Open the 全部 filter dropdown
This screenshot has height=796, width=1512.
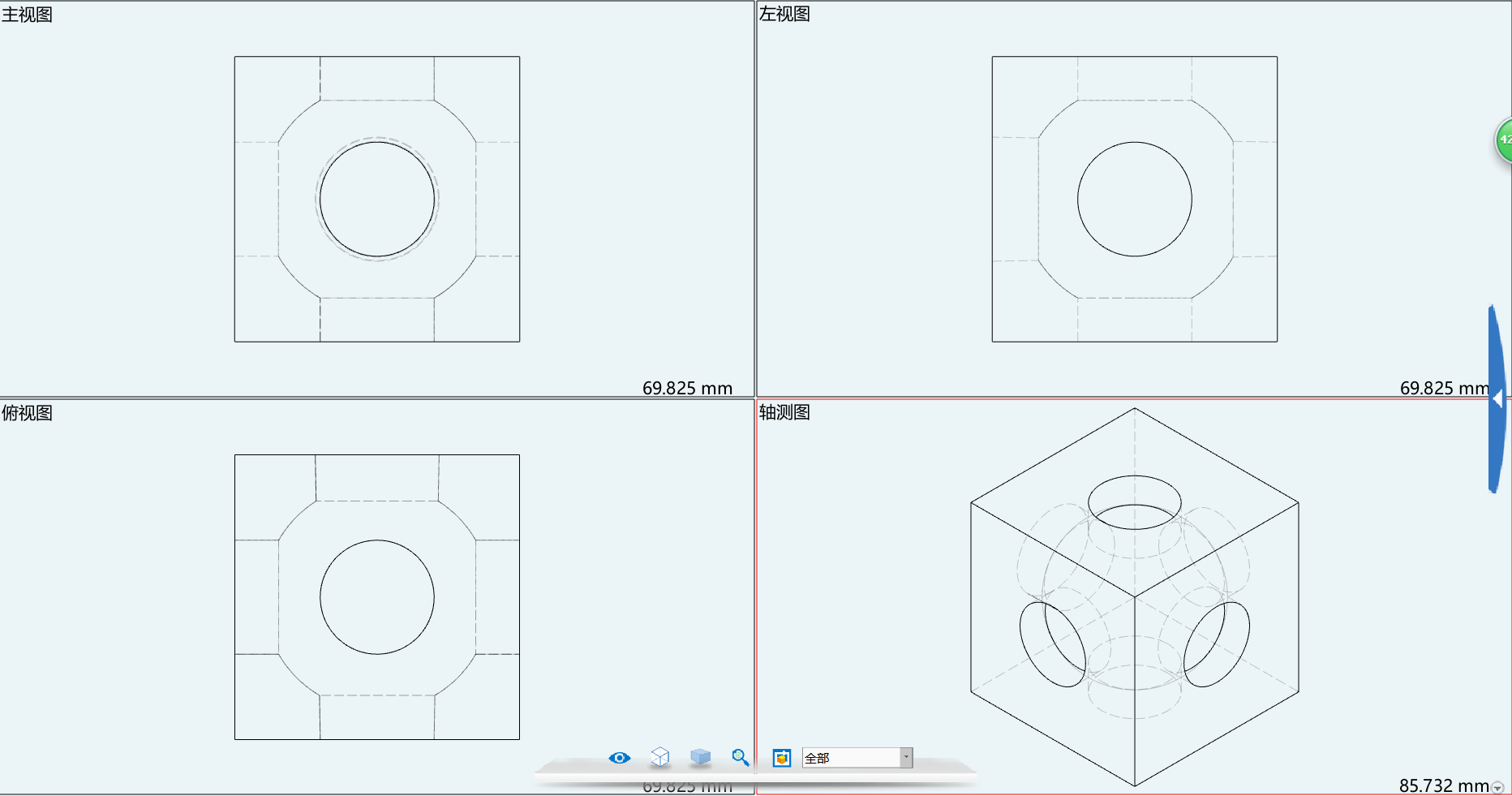[x=857, y=758]
